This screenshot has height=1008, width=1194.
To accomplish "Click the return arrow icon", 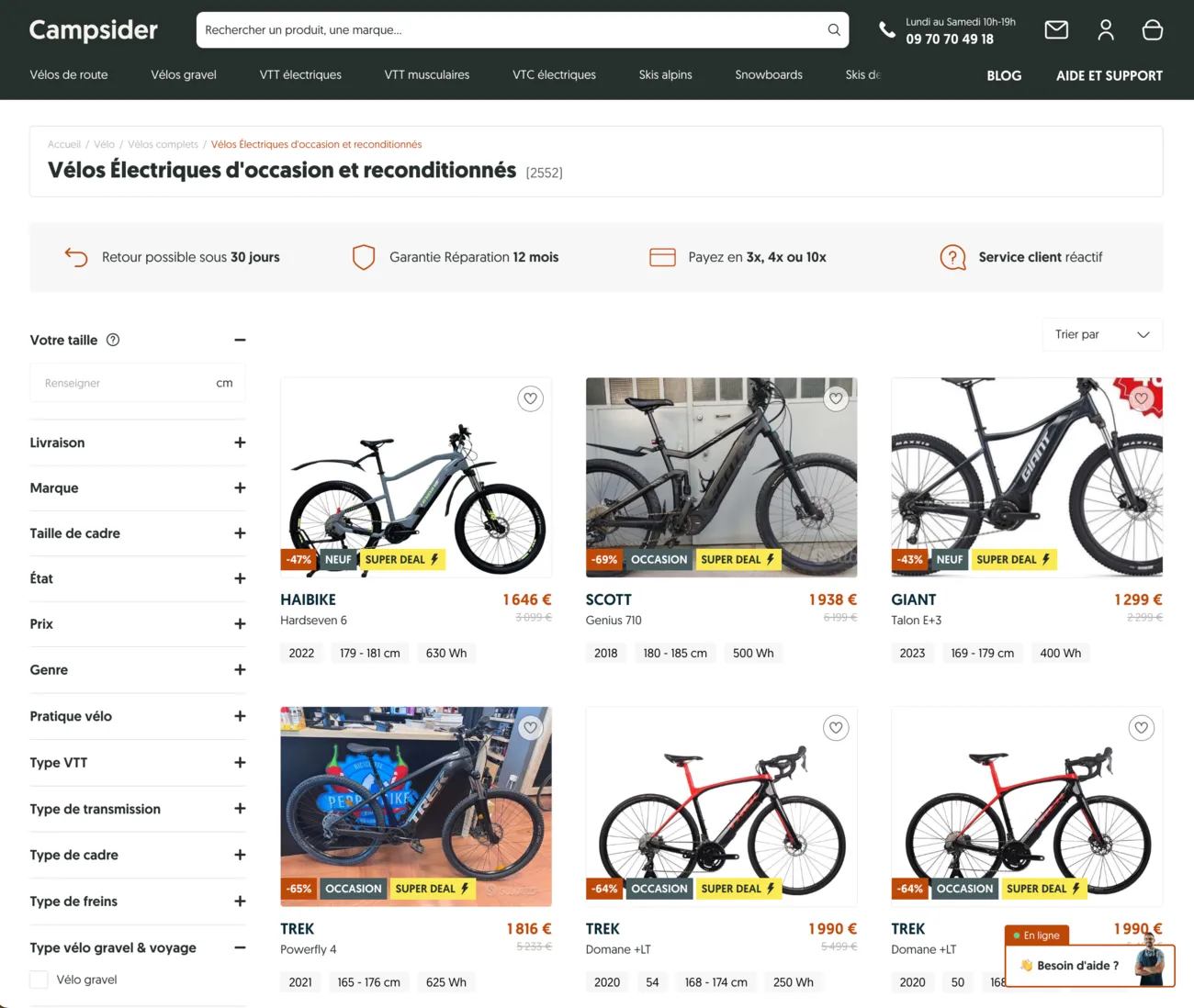I will pos(76,257).
